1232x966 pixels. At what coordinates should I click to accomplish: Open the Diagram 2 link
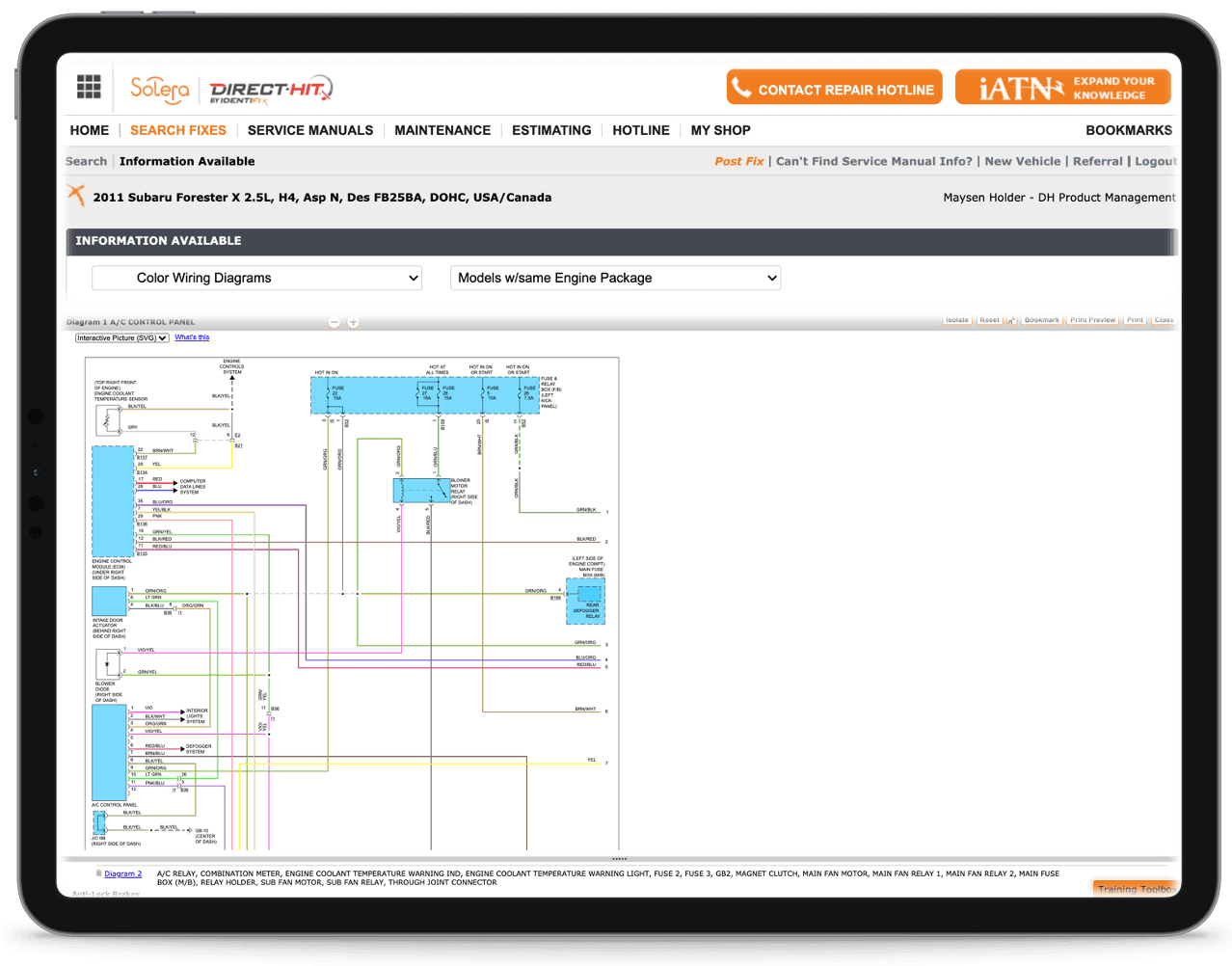(122, 873)
